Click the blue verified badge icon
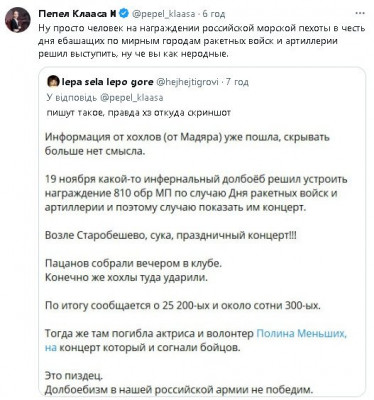 [x=124, y=14]
